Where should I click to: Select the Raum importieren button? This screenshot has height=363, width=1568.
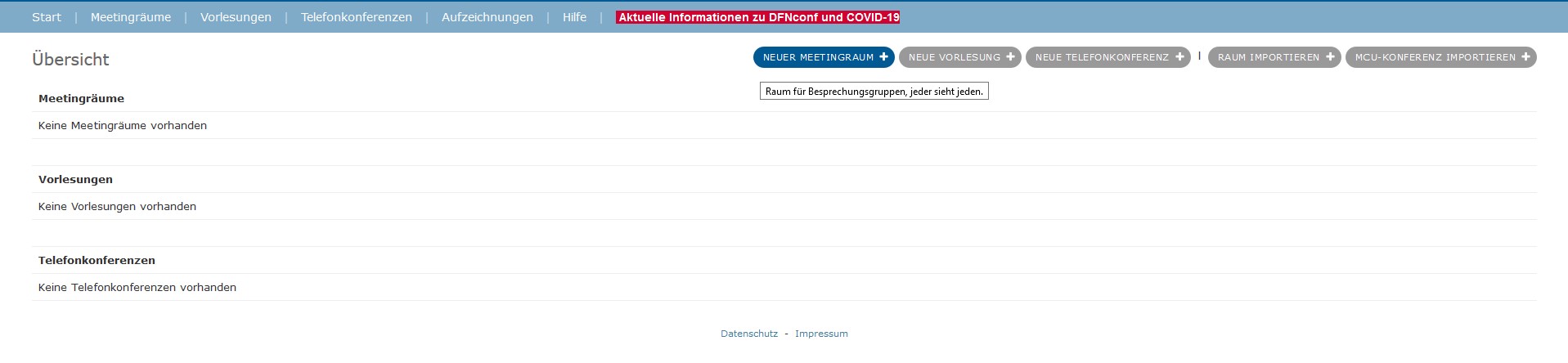click(x=1268, y=57)
